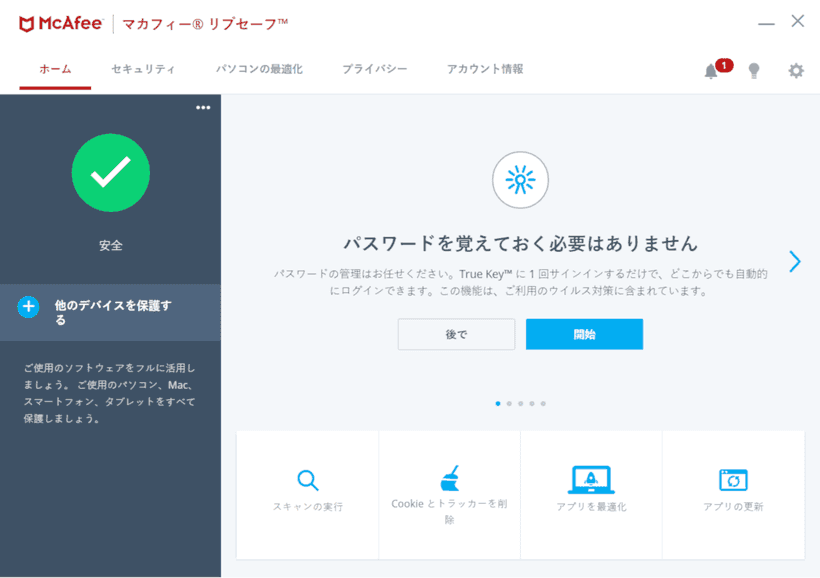Advance the carousel with the right chevron
This screenshot has height=578, width=820.
coord(794,261)
